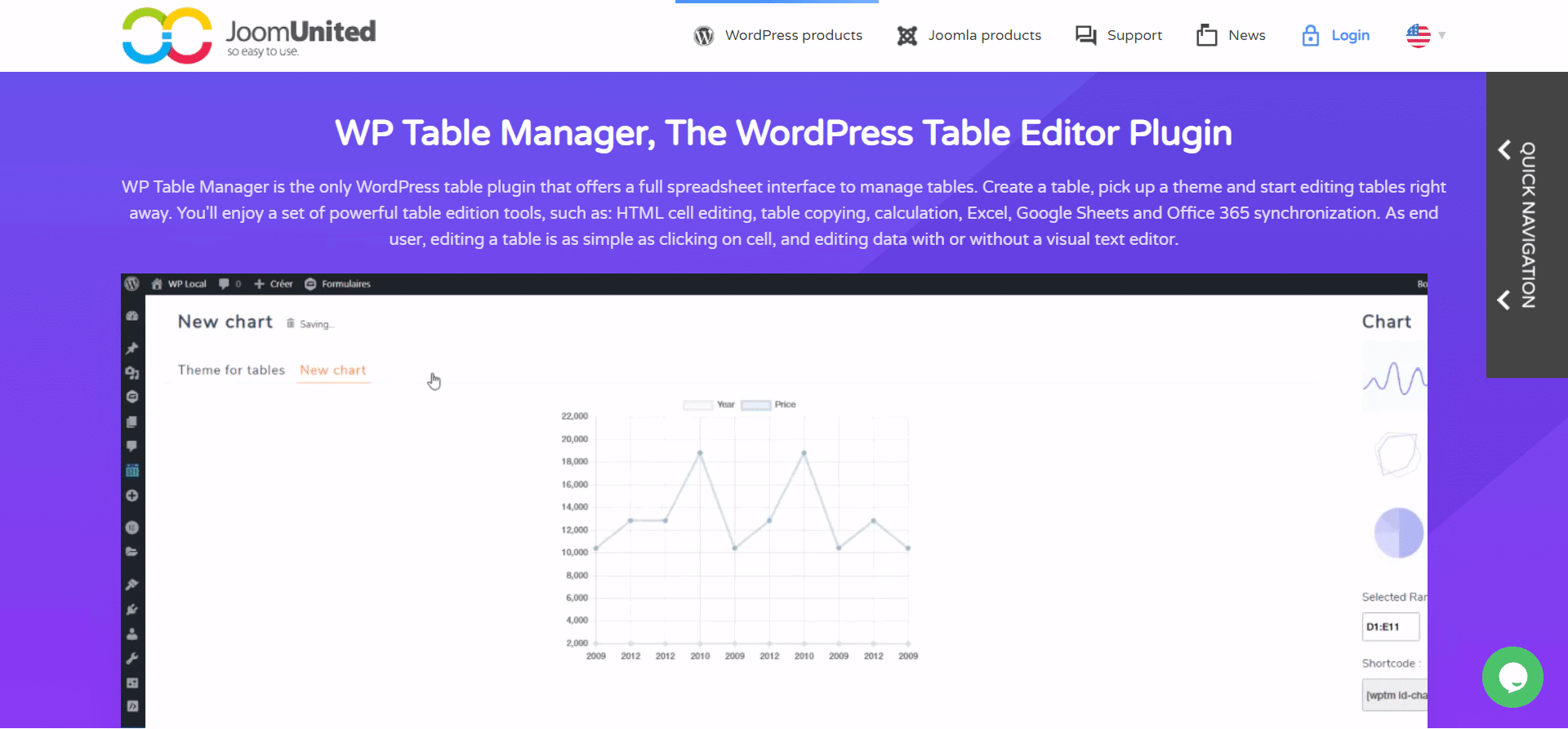Click the Selected Range field showing D1:E11

click(x=1391, y=627)
